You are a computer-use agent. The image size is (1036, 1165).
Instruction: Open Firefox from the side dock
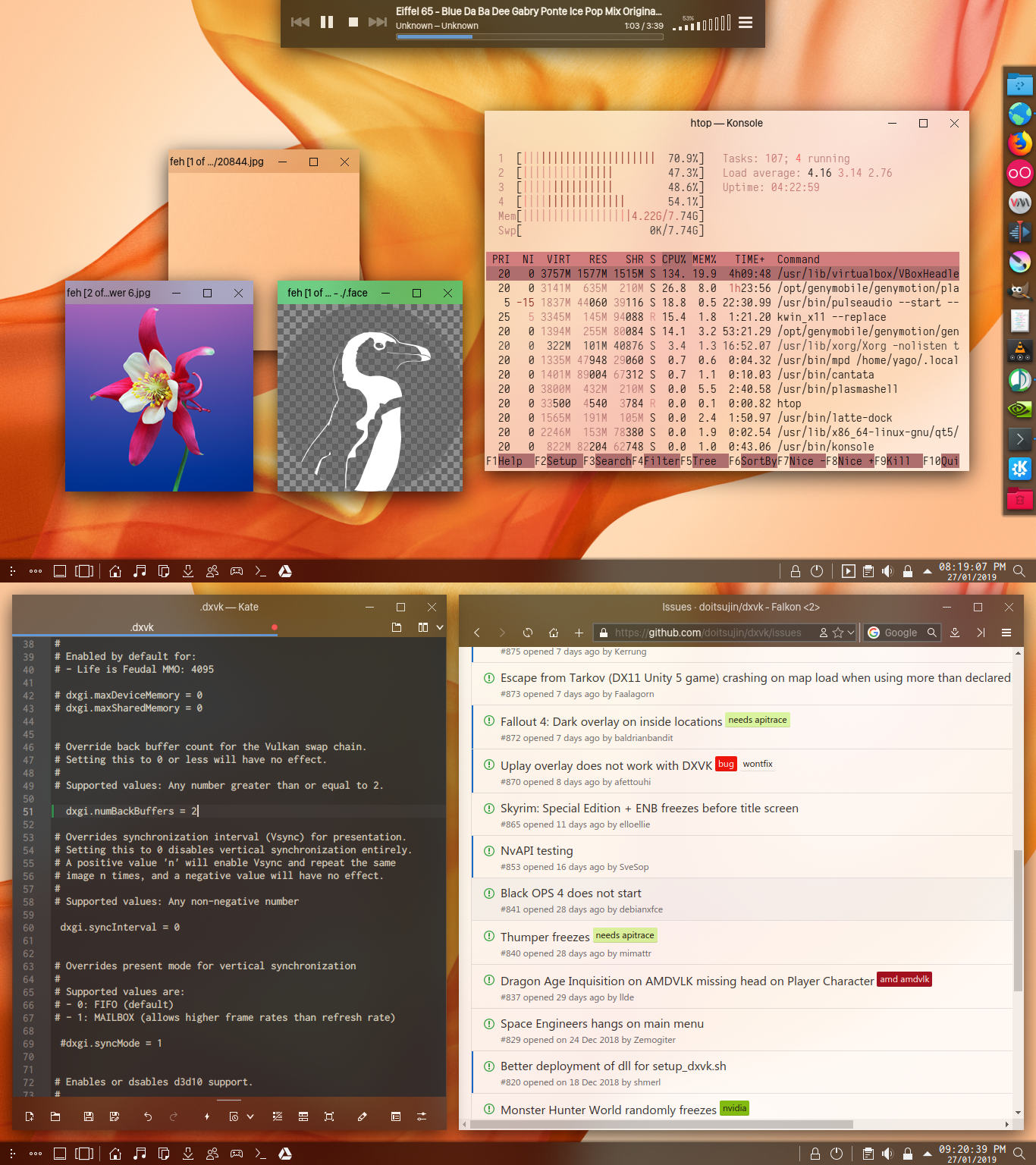click(1020, 143)
